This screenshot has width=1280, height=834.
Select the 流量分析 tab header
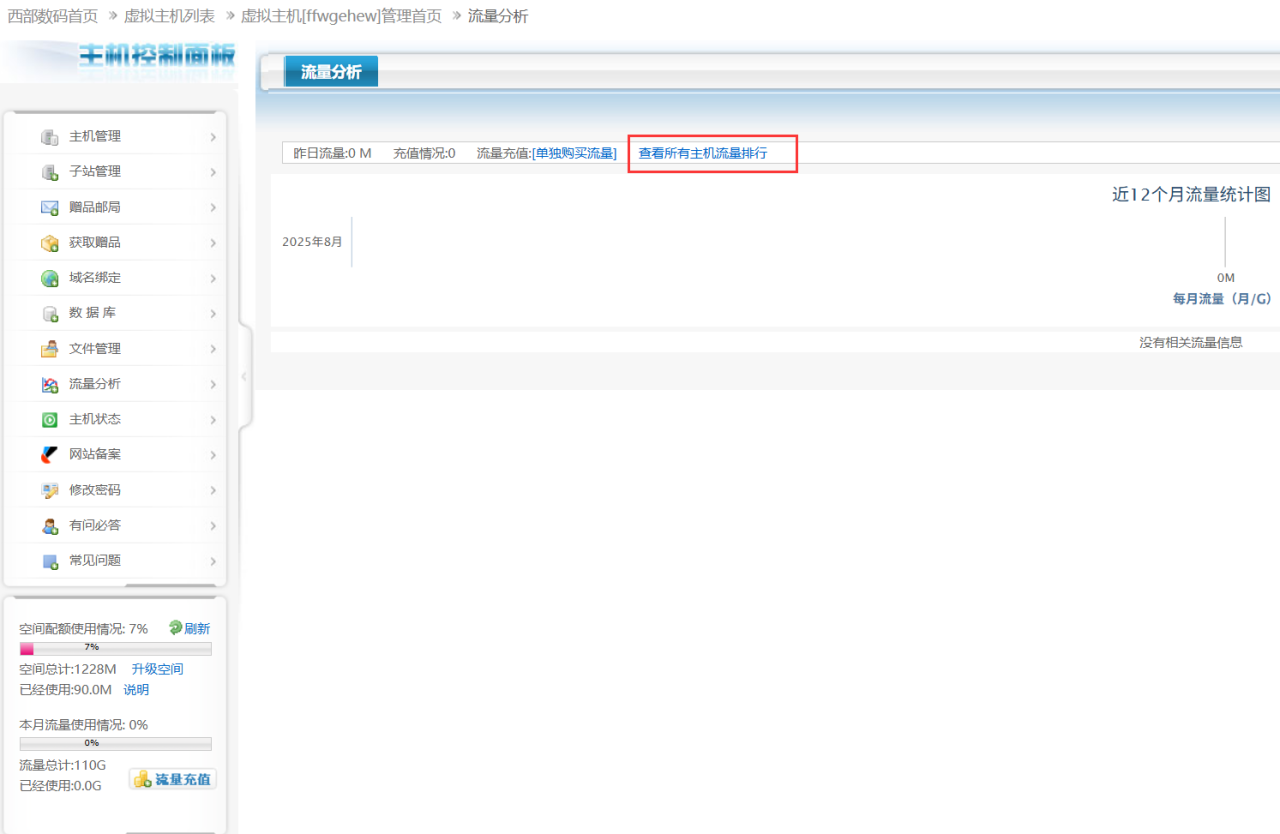pos(331,72)
